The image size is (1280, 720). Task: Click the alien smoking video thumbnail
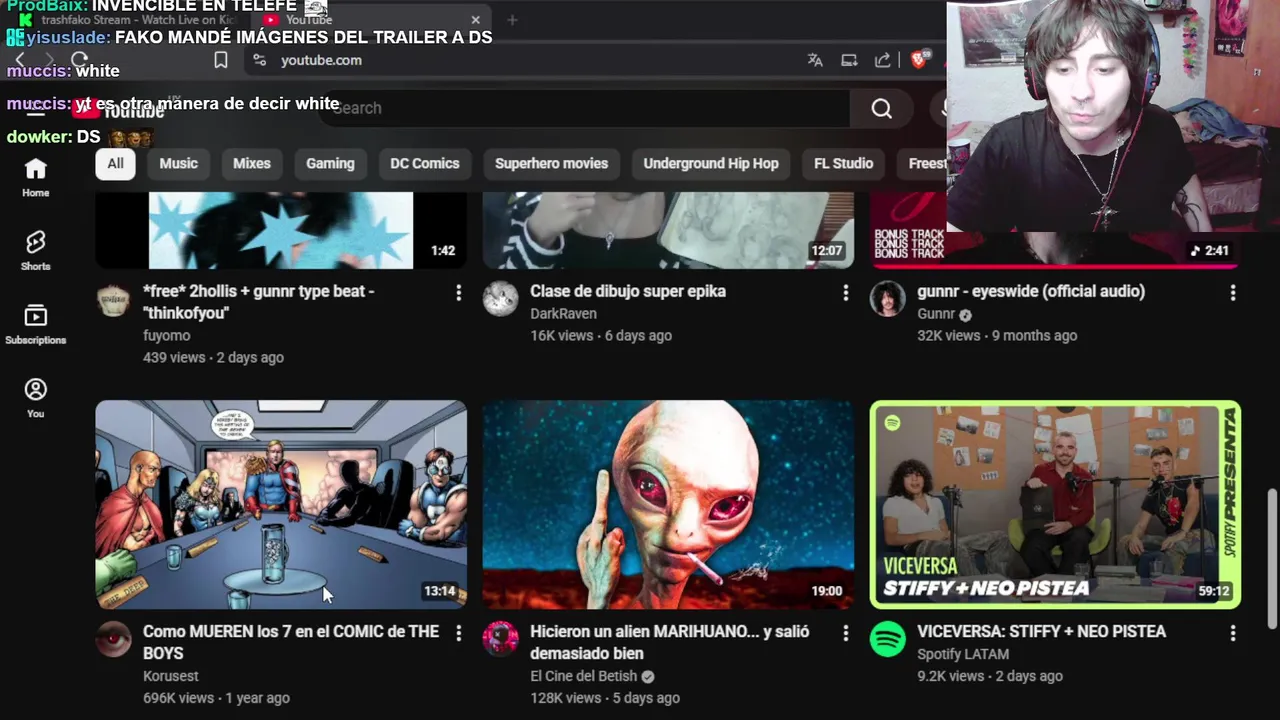click(668, 504)
